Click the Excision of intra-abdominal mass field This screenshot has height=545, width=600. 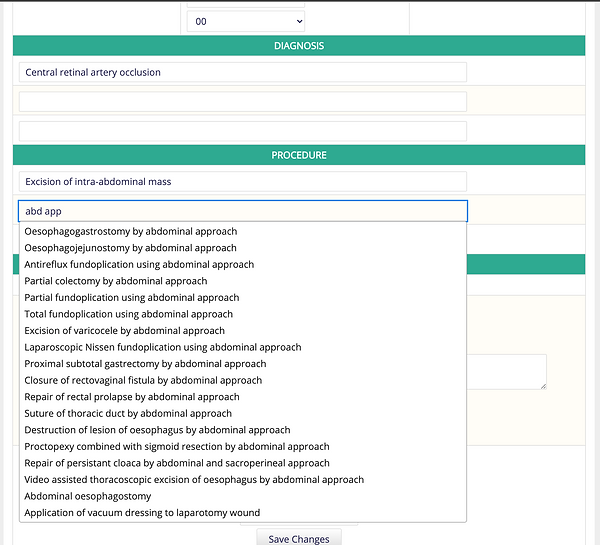(243, 181)
